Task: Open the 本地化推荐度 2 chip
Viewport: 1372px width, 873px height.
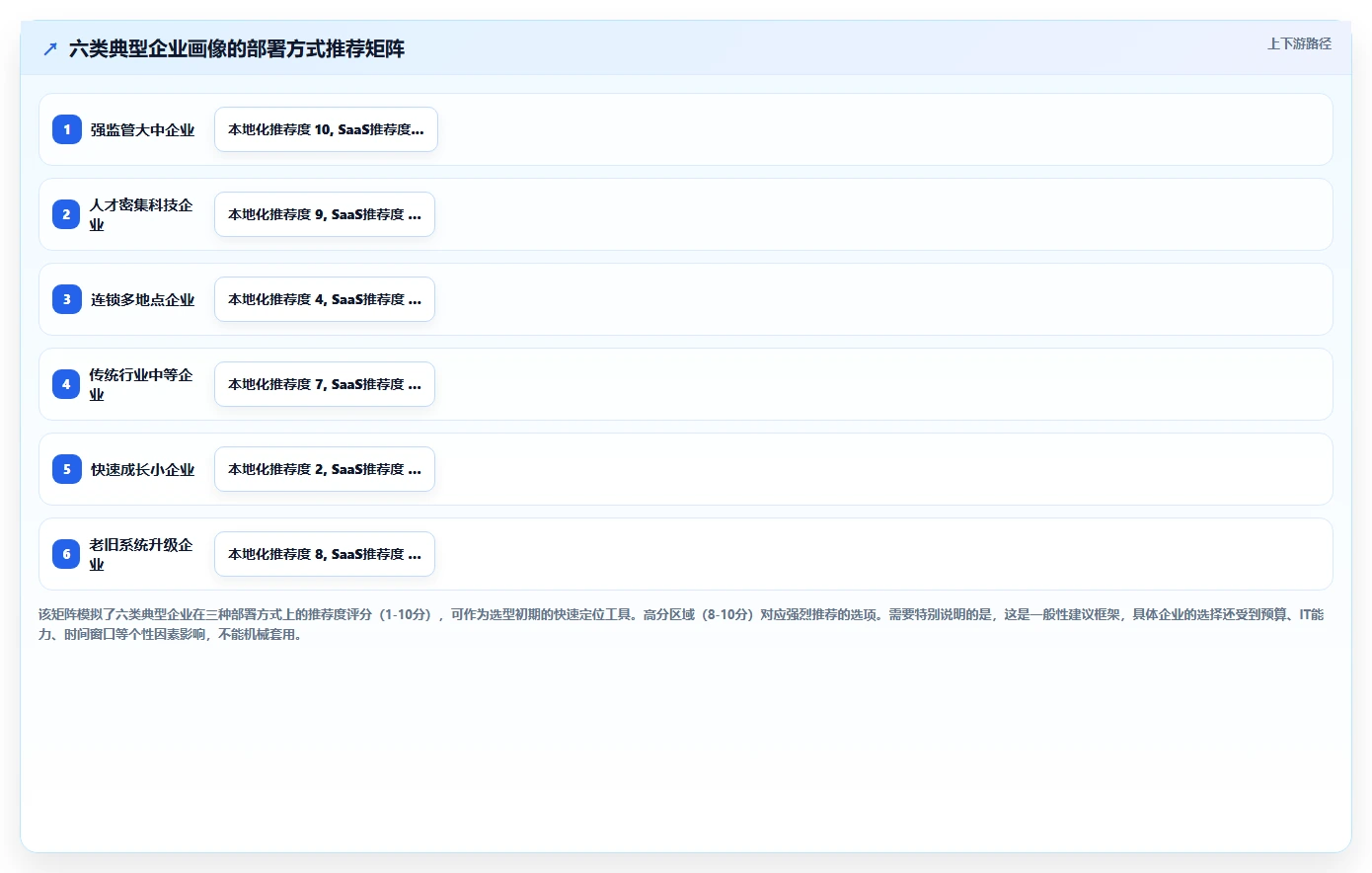Action: (325, 469)
